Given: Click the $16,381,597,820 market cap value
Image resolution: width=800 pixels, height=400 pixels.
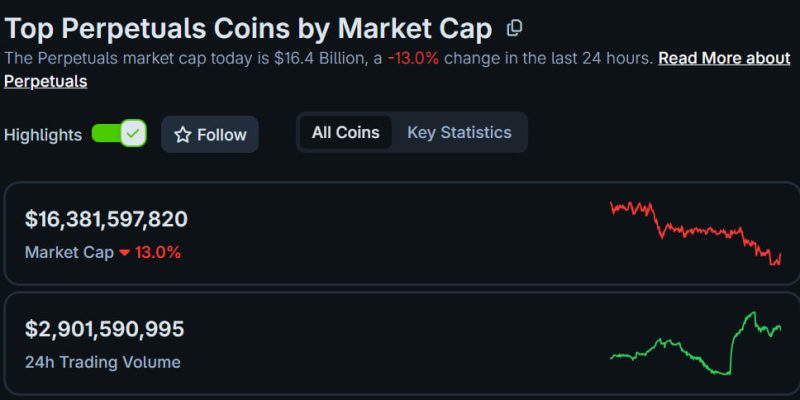Looking at the screenshot, I should coord(106,220).
